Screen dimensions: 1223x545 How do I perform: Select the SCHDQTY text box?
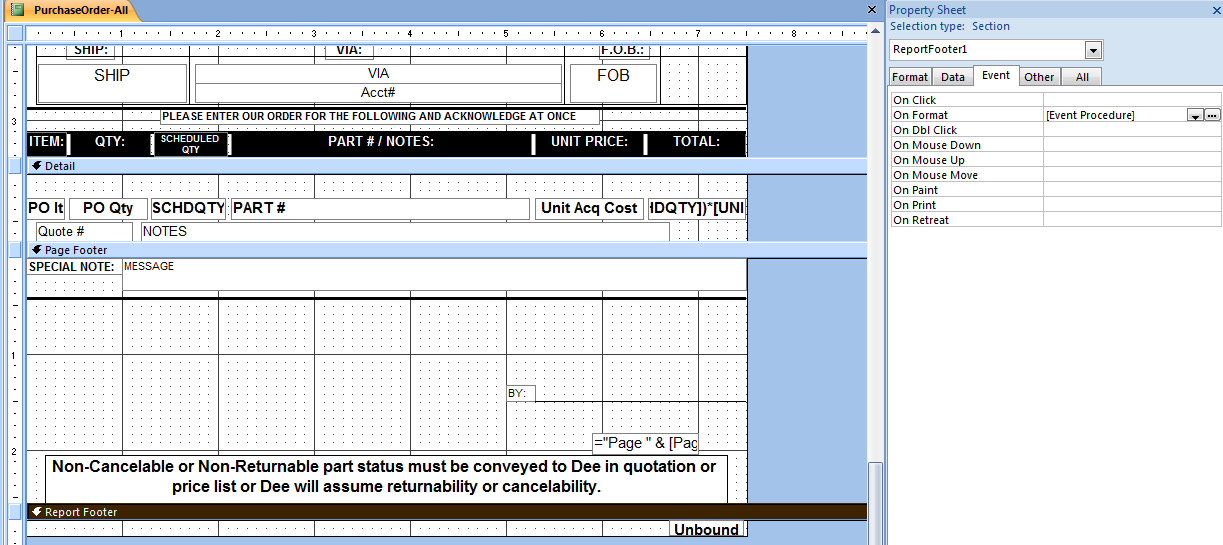pyautogui.click(x=189, y=208)
